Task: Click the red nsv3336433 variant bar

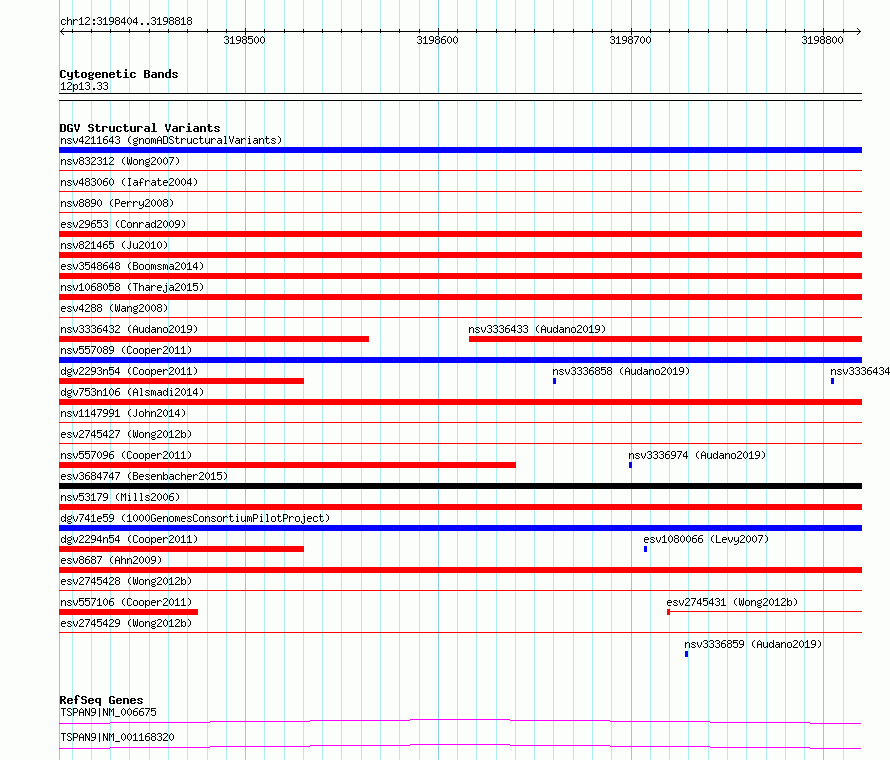Action: (665, 339)
